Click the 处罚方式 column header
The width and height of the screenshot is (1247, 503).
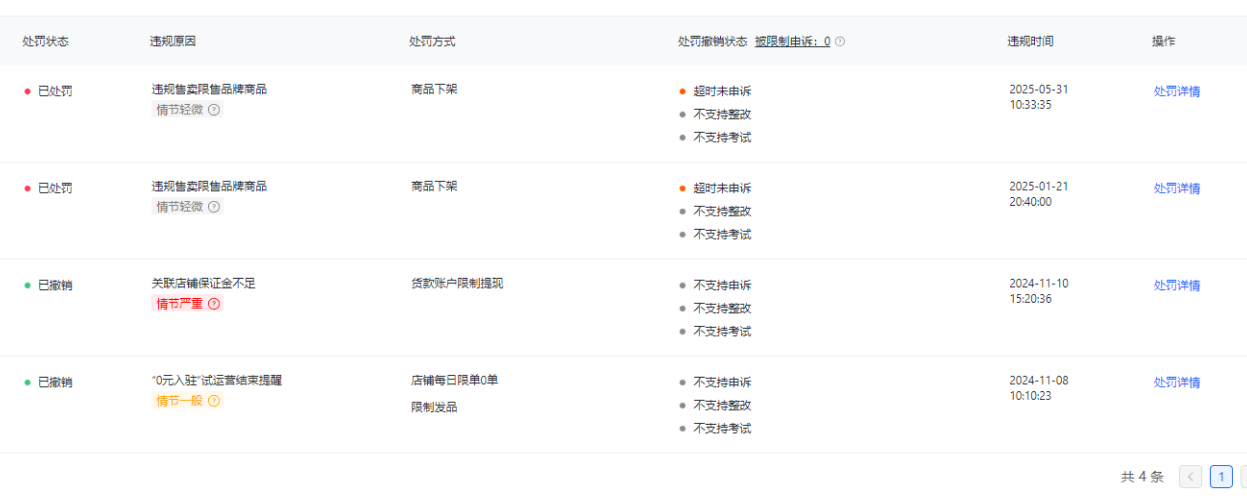(x=432, y=42)
